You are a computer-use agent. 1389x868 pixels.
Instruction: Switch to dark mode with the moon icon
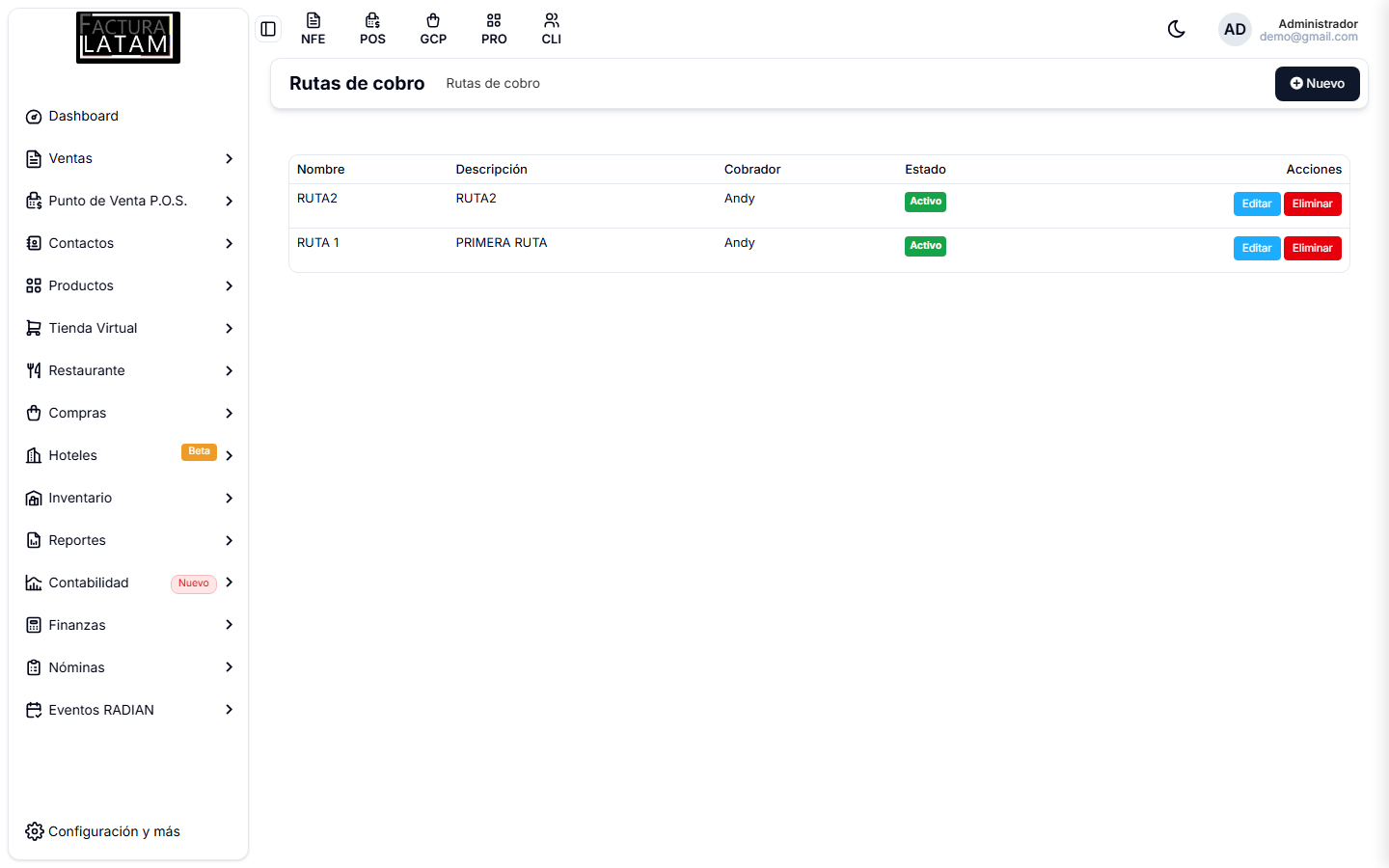pyautogui.click(x=1176, y=29)
